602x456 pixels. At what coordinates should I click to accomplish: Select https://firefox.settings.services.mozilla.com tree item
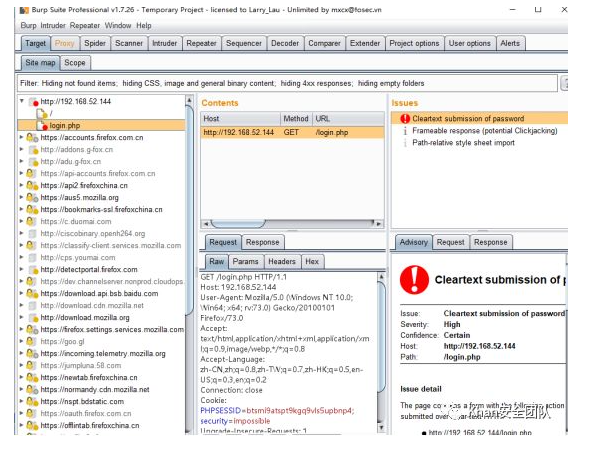tap(112, 329)
